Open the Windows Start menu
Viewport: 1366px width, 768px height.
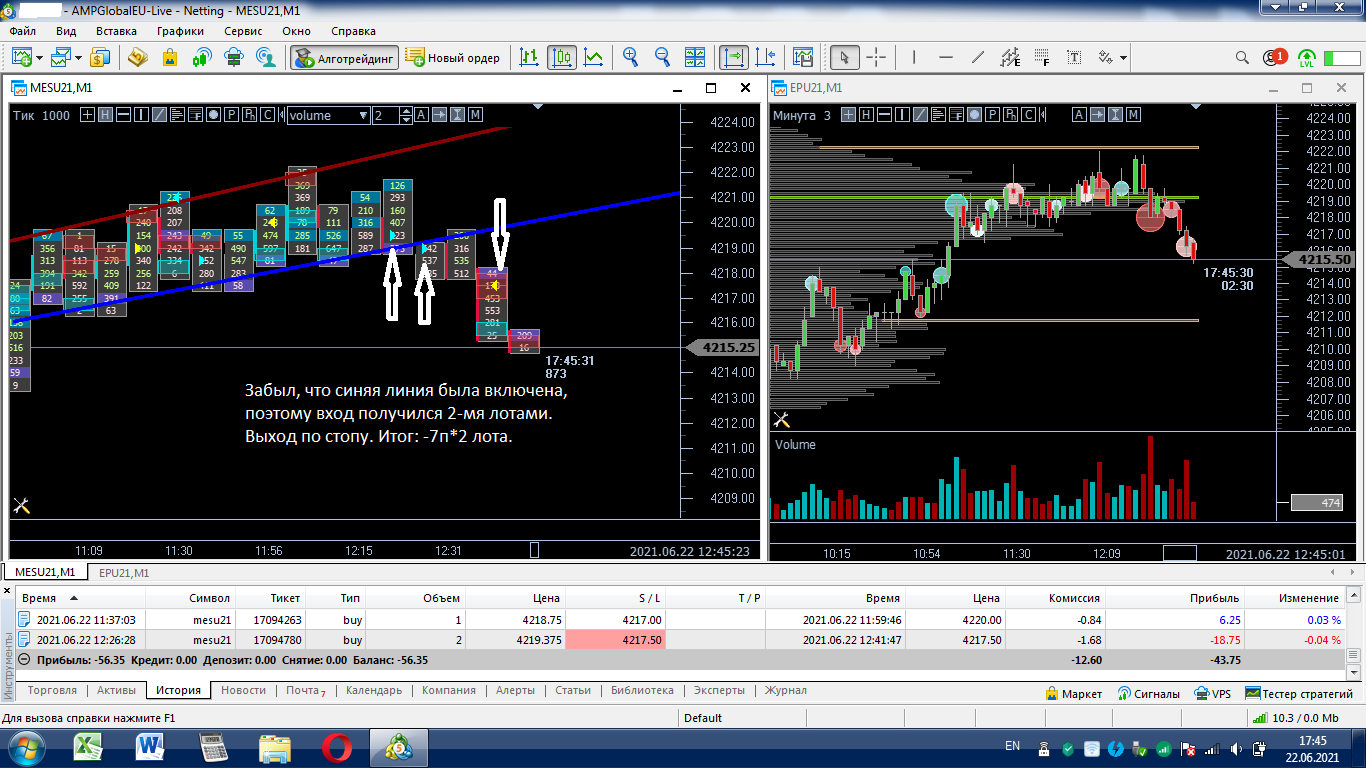[25, 747]
